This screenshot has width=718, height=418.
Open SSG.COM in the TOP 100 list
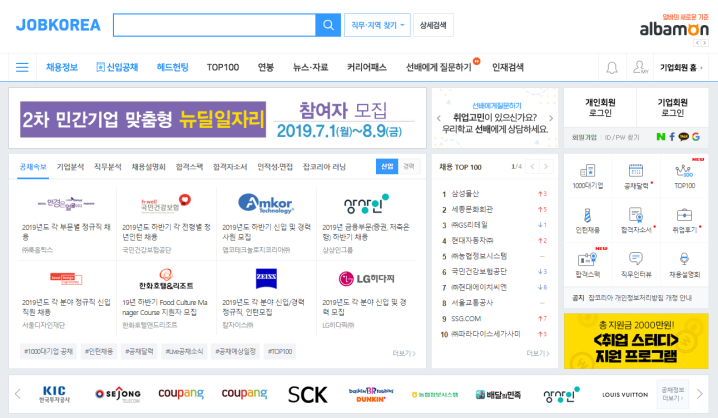tap(466, 318)
